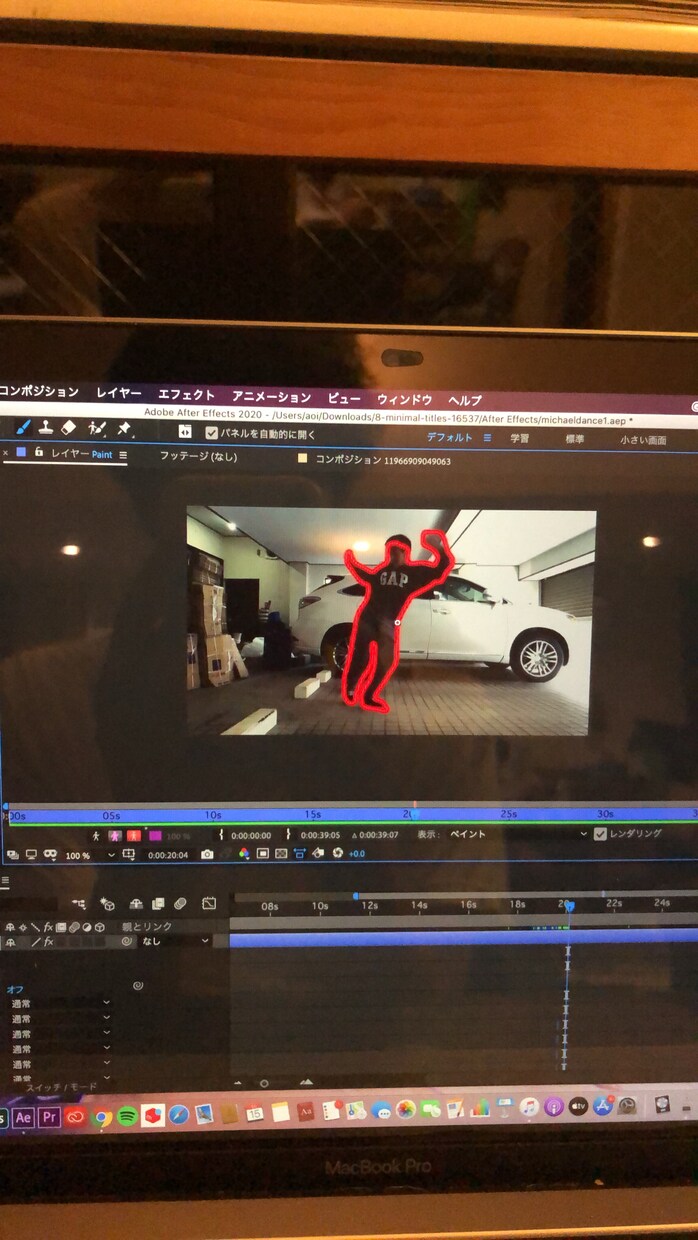Switch to the デフォルト workspace
Screen dimensions: 698x1240
449,438
